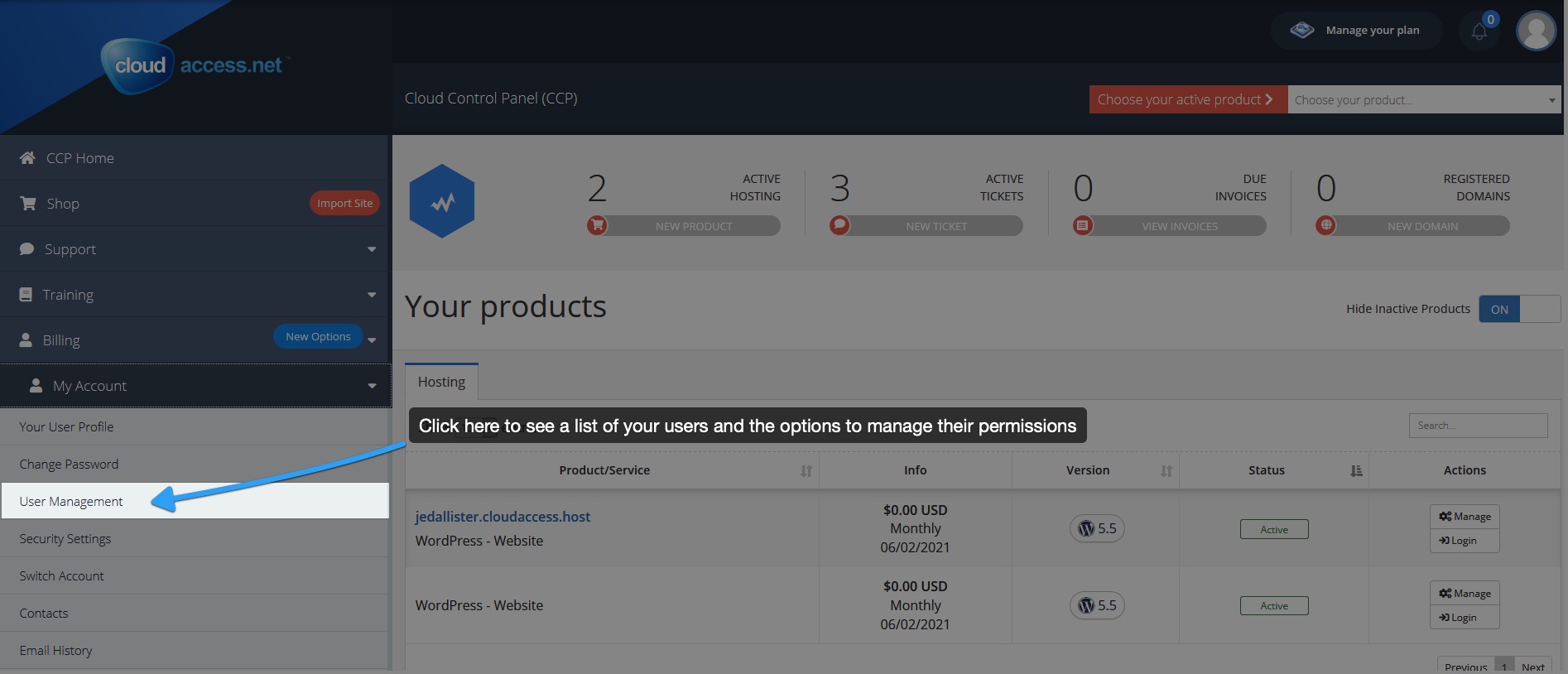This screenshot has width=1568, height=674.
Task: Sort table by Status column icon
Action: pos(1356,471)
